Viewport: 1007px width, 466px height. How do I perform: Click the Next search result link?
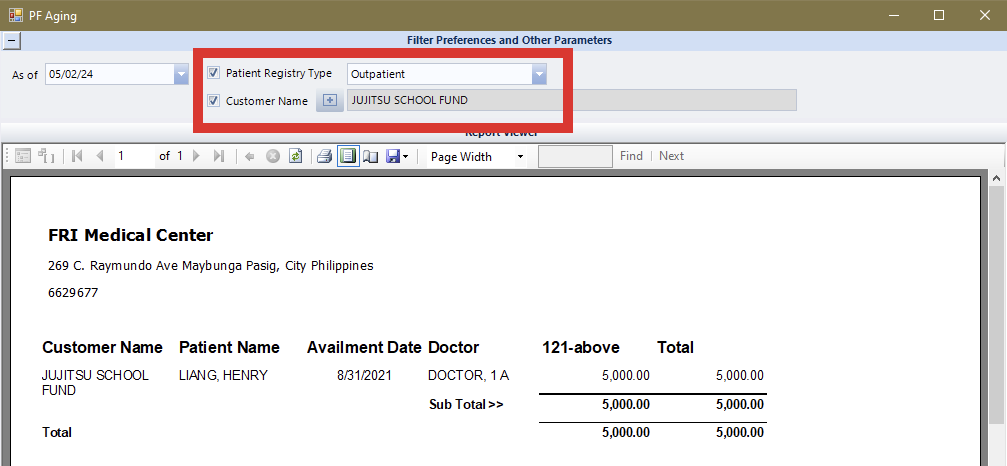pos(671,156)
